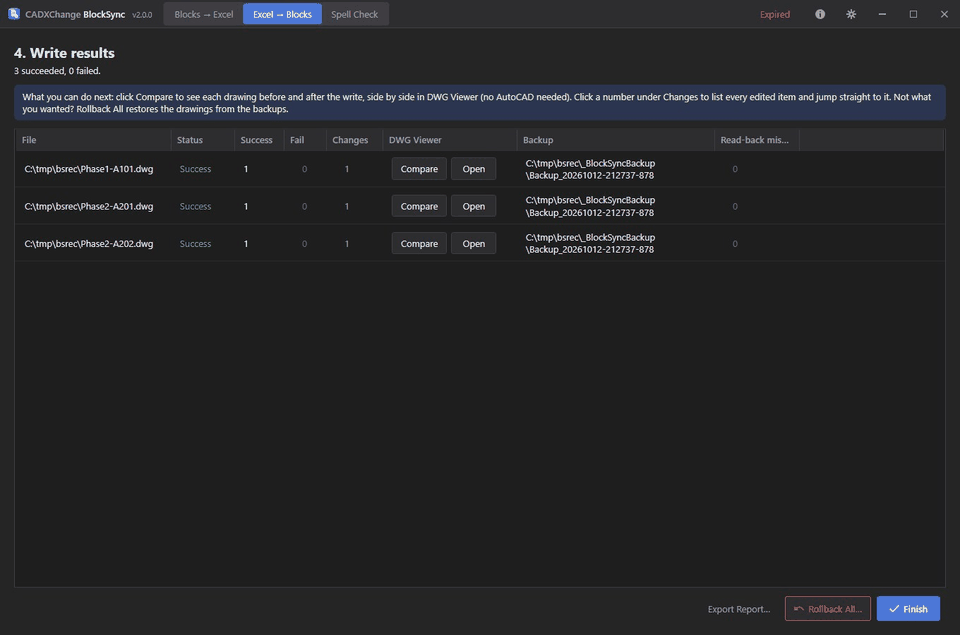Image resolution: width=960 pixels, height=635 pixels.
Task: Sort by the Status column header
Action: coord(203,140)
